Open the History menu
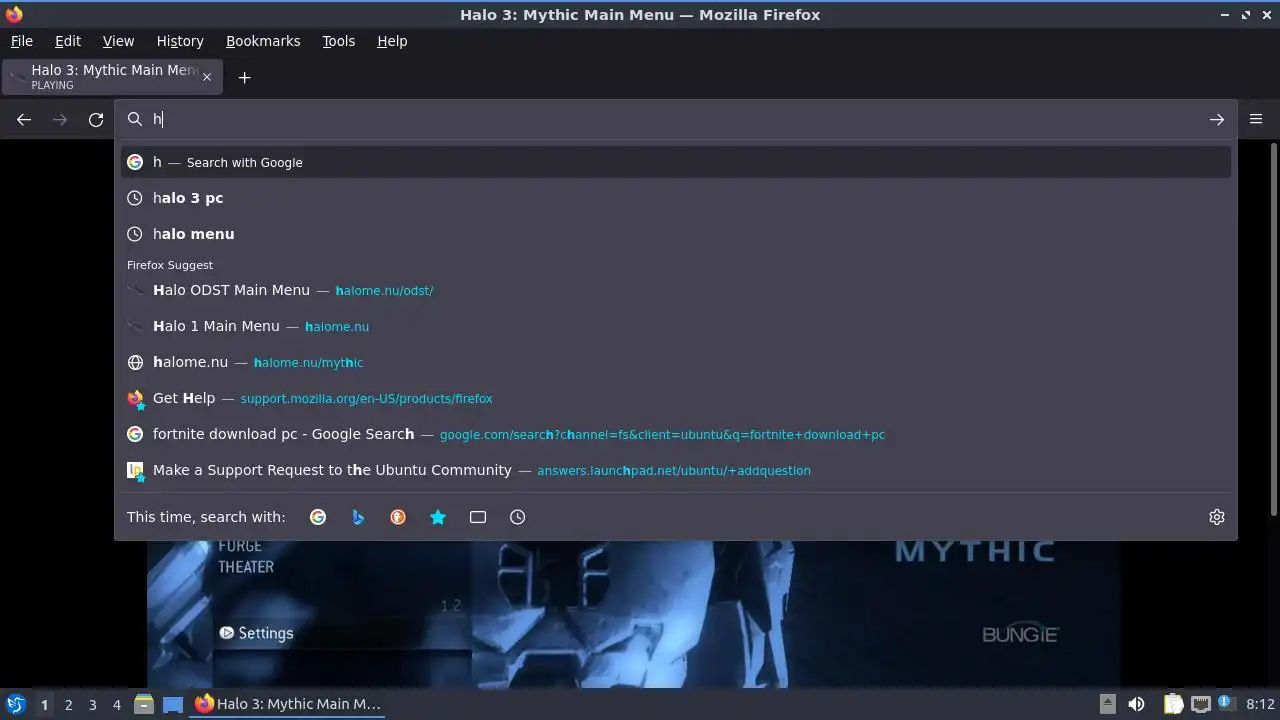Viewport: 1280px width, 720px height. [x=180, y=41]
